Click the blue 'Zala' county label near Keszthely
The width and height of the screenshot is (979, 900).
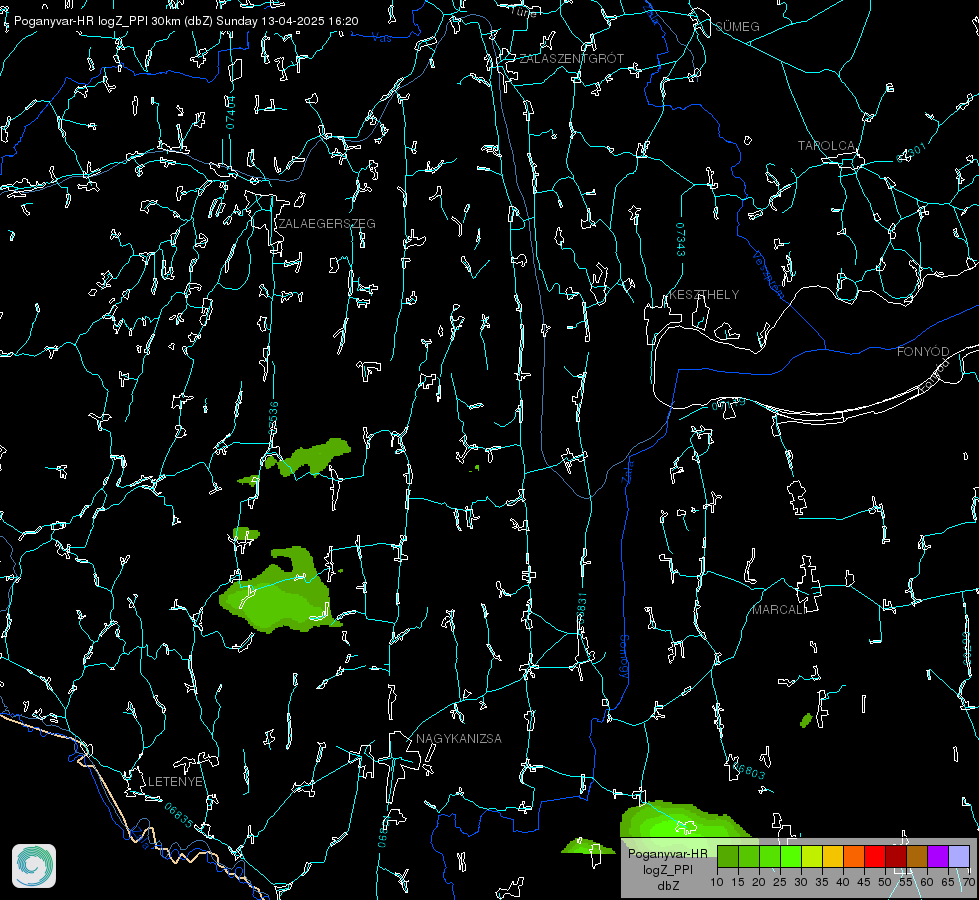[627, 470]
